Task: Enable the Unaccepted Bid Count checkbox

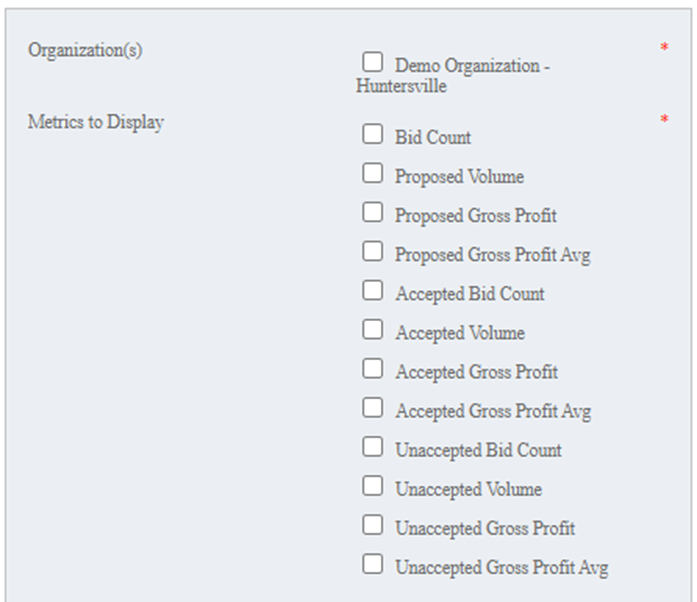Action: coord(372,446)
